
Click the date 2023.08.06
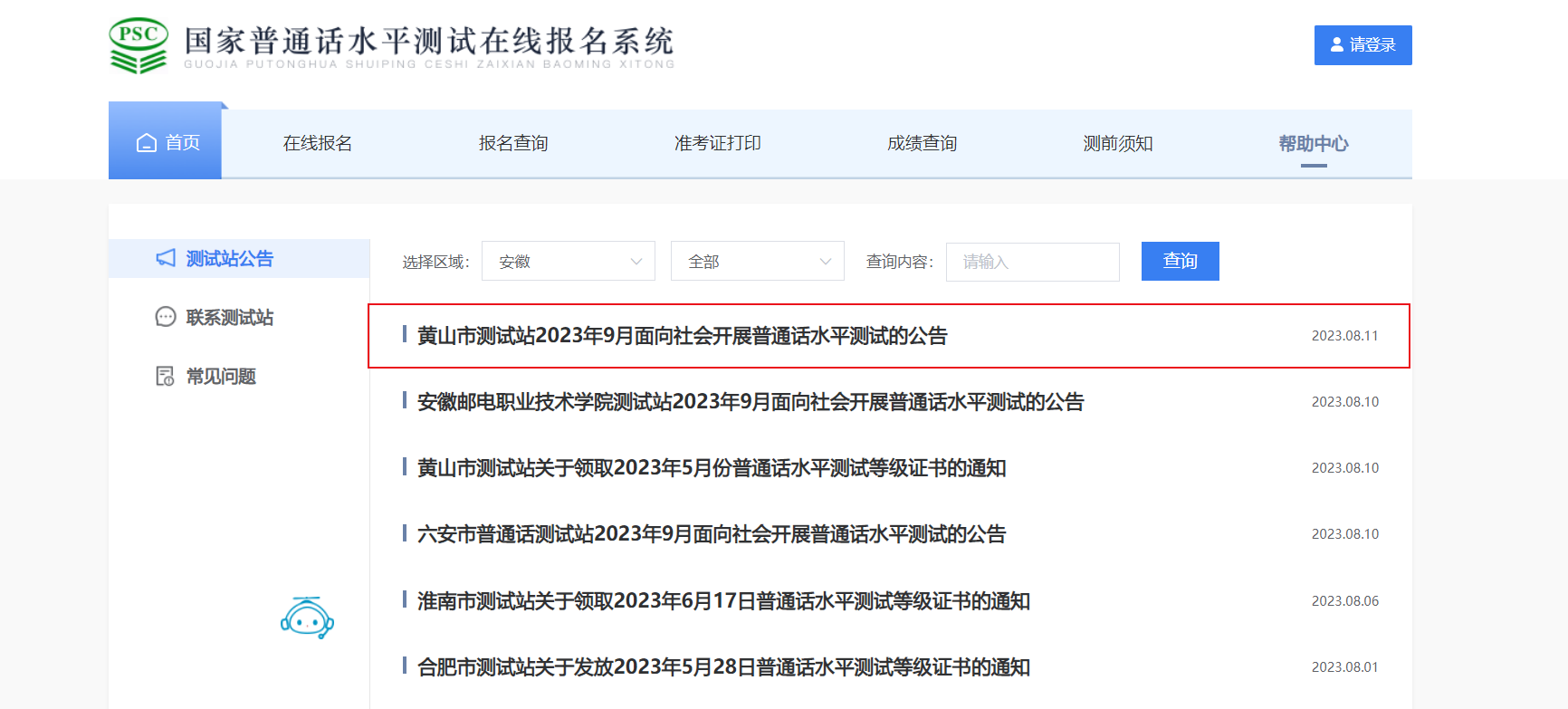tap(1345, 601)
